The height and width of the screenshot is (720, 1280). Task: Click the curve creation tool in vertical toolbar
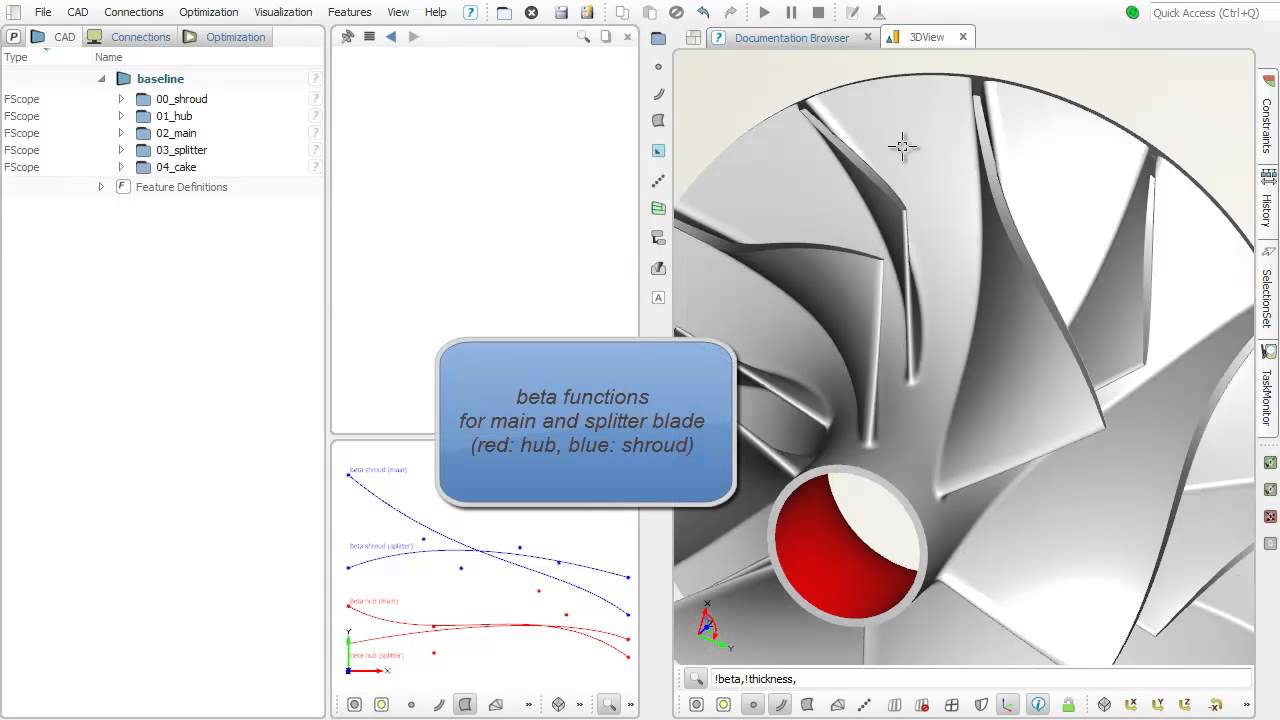[x=658, y=94]
